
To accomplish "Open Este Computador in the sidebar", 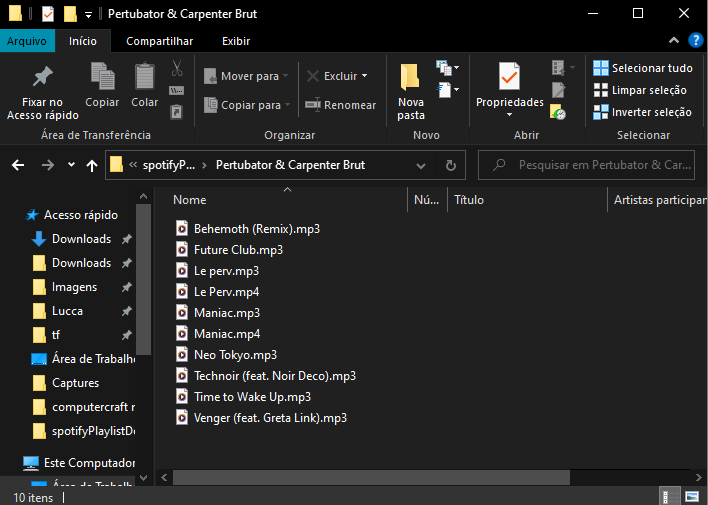I will click(79, 463).
